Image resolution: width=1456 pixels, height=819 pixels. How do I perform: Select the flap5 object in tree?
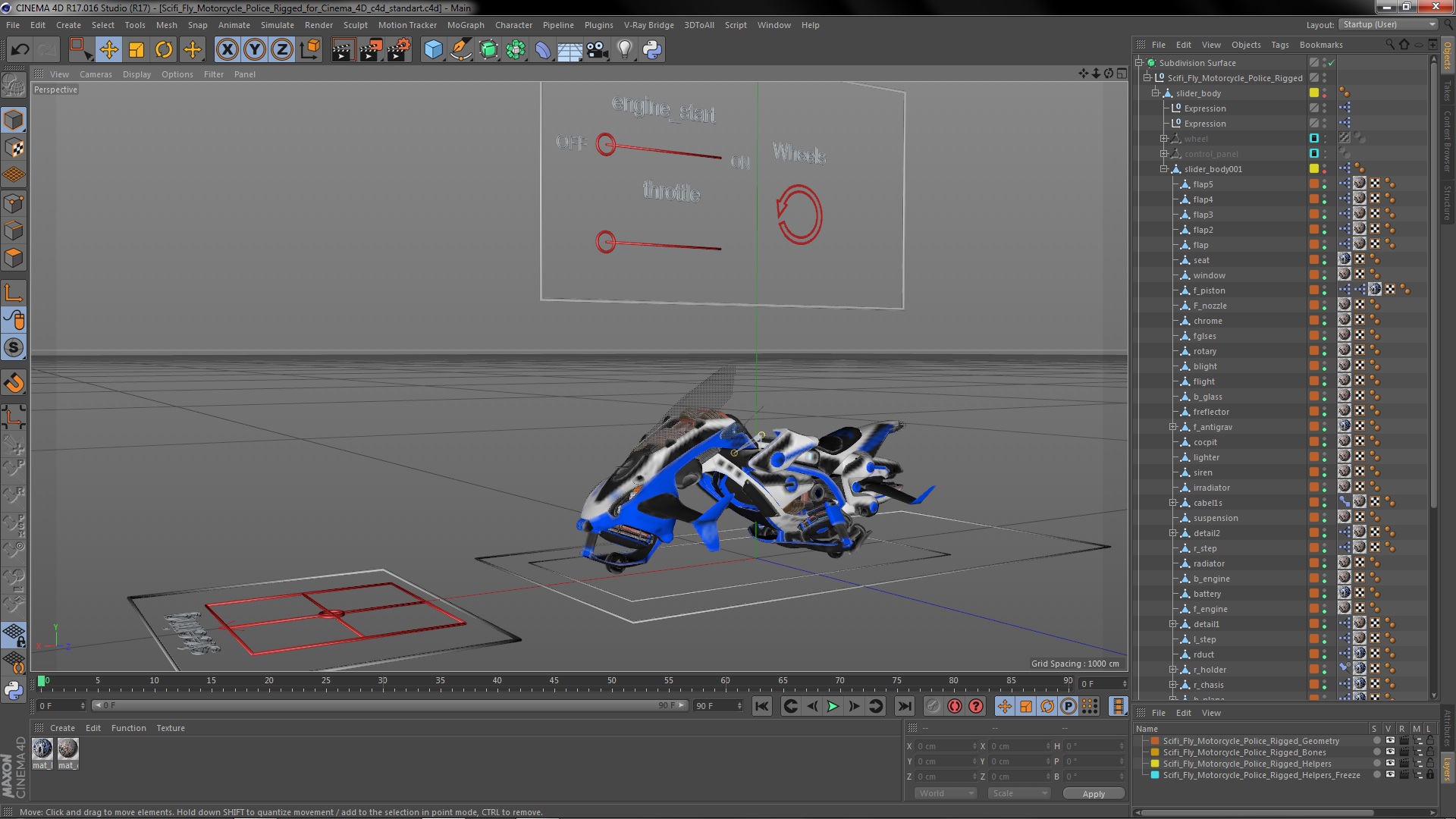coord(1203,184)
